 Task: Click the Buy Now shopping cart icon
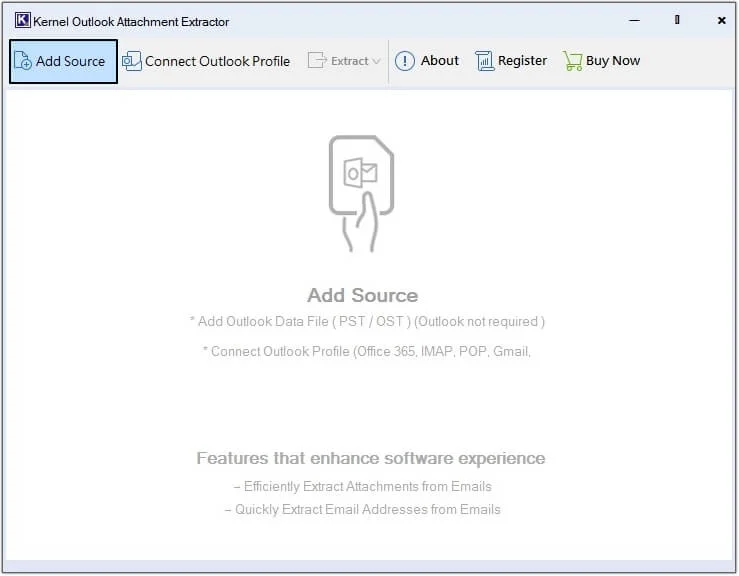pyautogui.click(x=573, y=61)
